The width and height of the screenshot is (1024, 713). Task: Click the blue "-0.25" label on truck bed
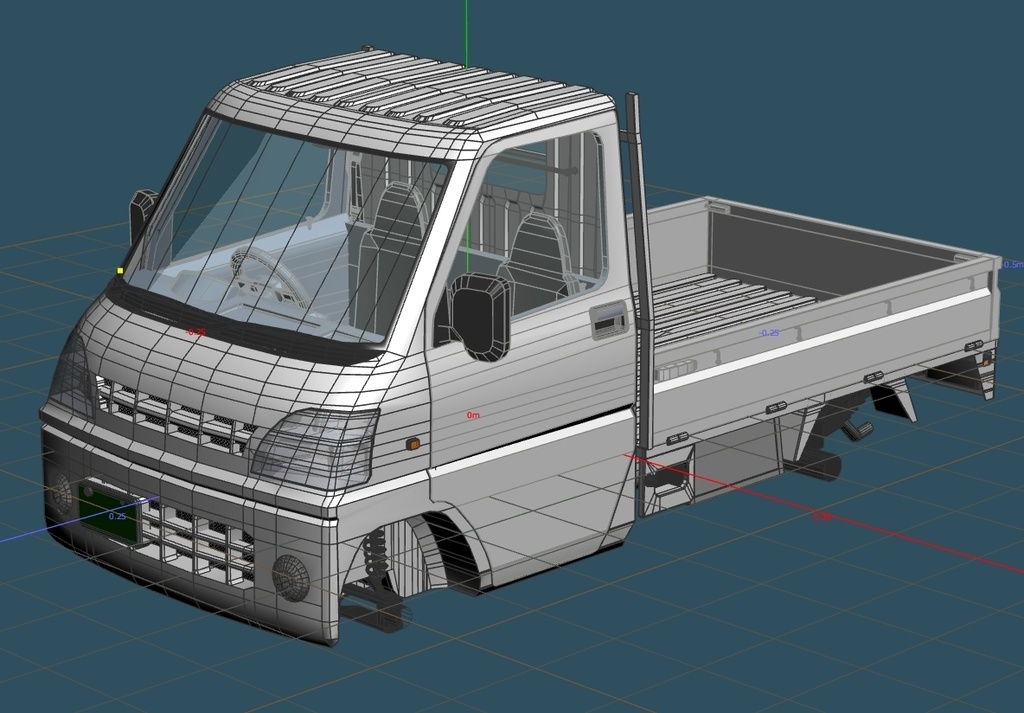coord(769,333)
